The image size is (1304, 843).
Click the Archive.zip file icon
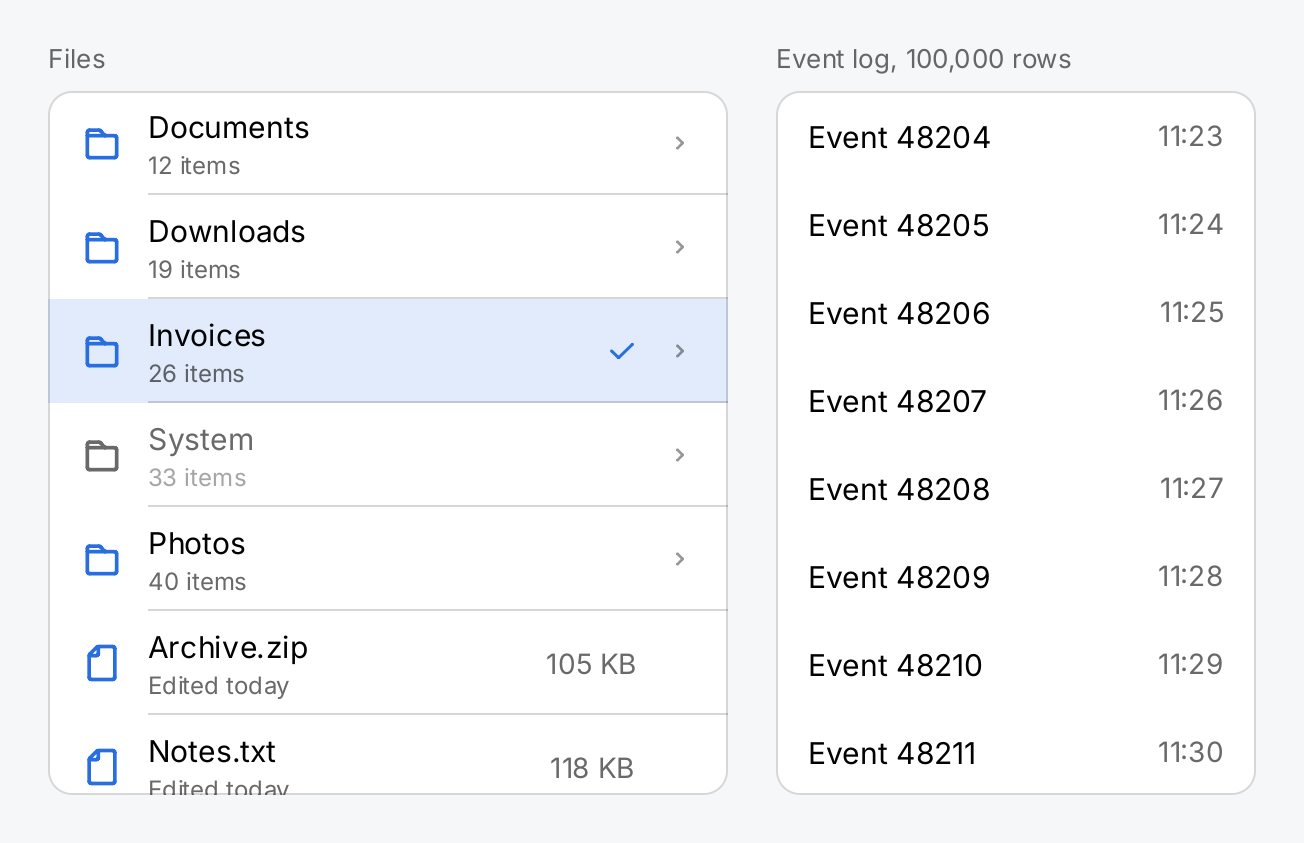(102, 663)
